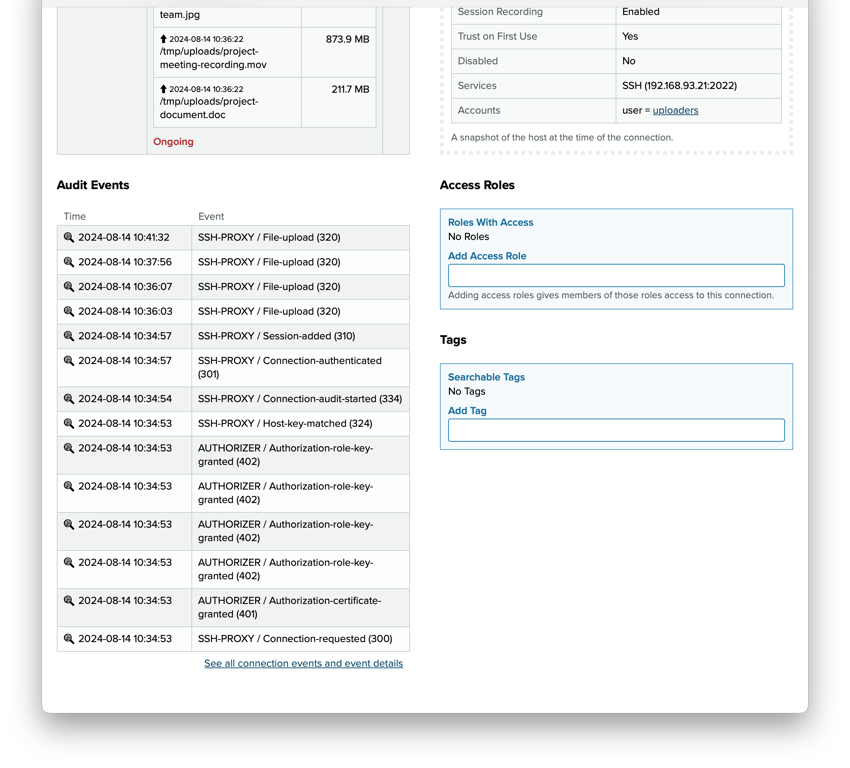Click the Audit Events heading

(x=93, y=185)
